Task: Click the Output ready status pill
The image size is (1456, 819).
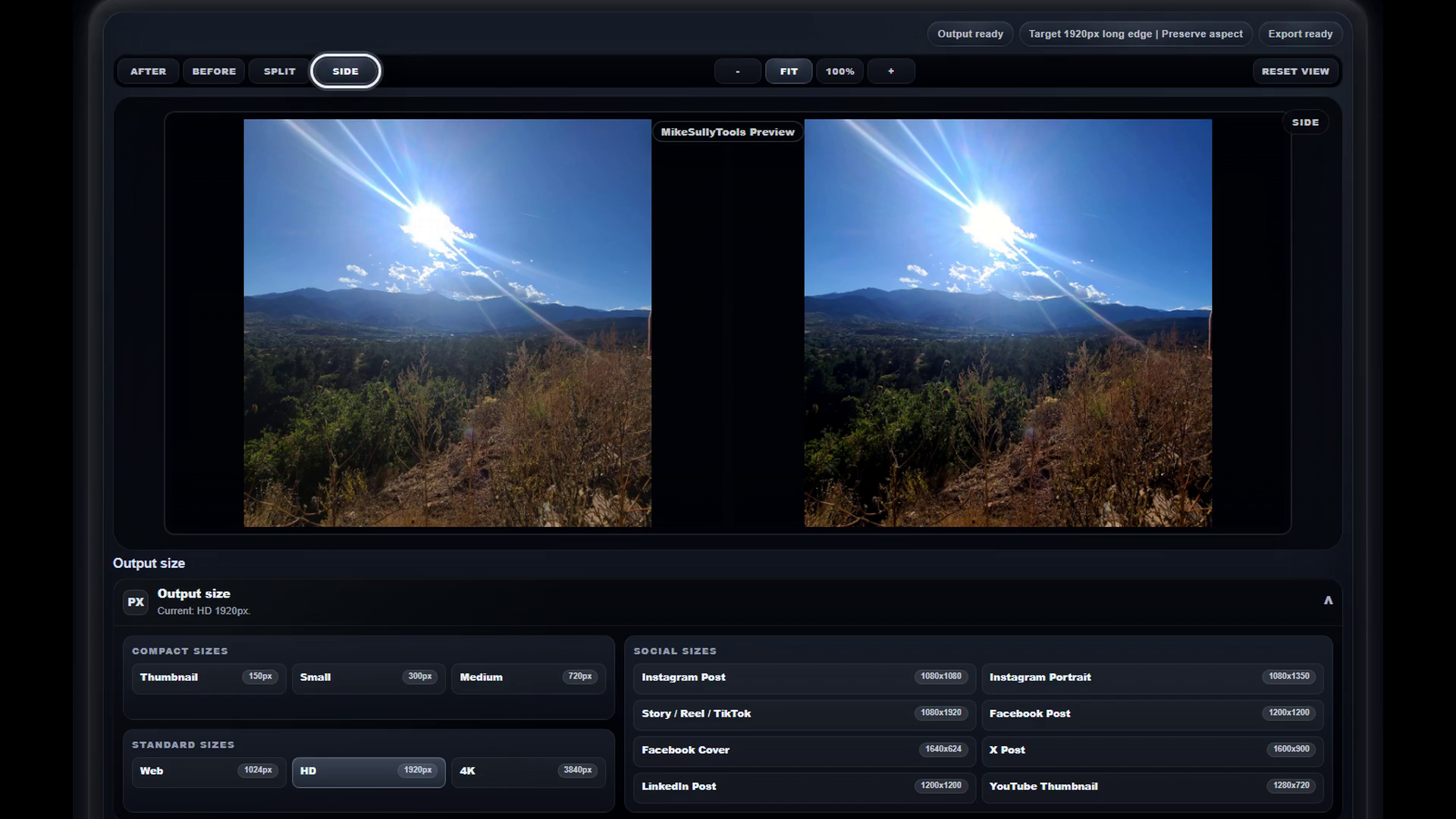Action: tap(970, 34)
